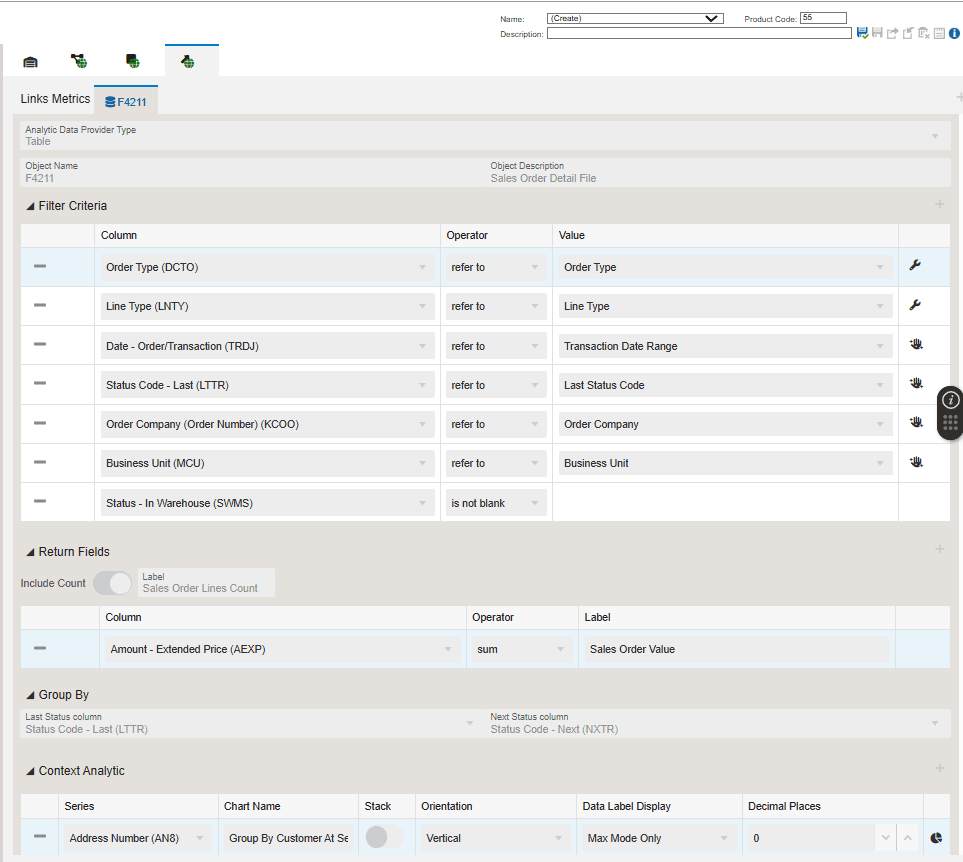Click the export/share arrow icon

(x=892, y=33)
